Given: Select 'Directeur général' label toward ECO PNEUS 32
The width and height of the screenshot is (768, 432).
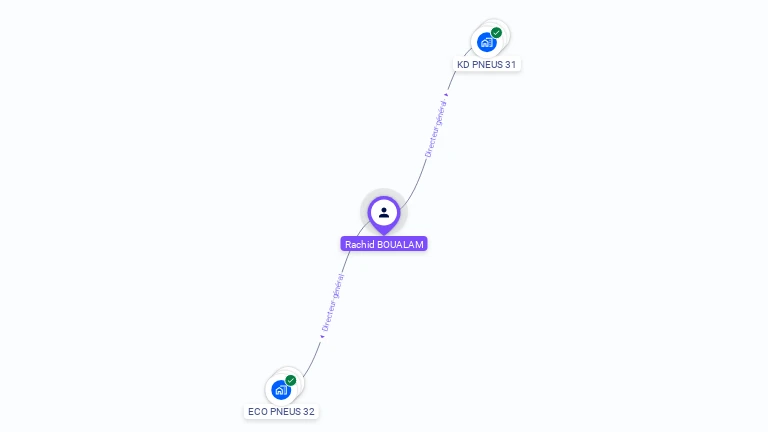Looking at the screenshot, I should [x=333, y=303].
